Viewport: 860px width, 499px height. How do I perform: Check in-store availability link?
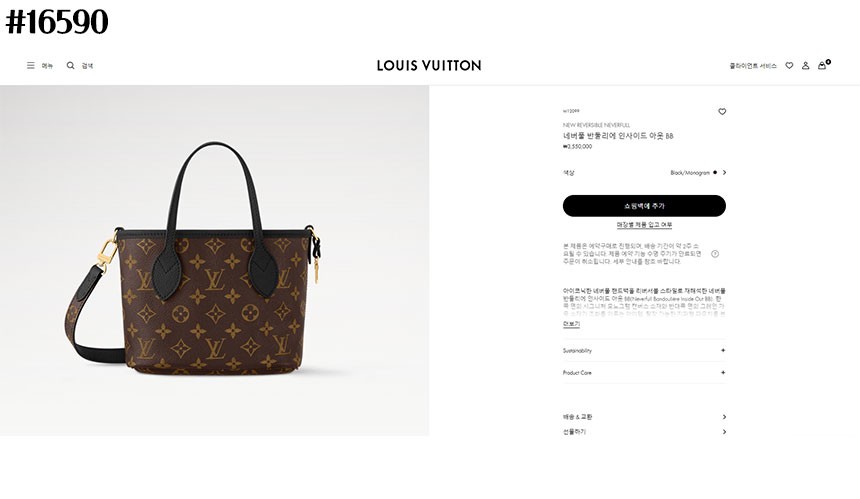click(644, 225)
